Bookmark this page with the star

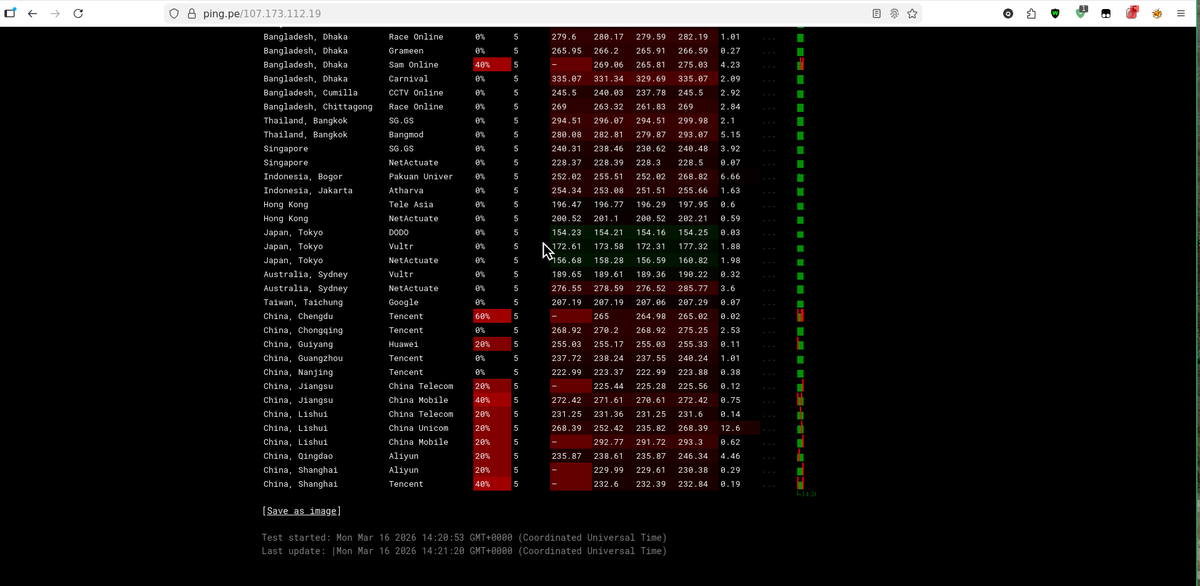click(912, 14)
